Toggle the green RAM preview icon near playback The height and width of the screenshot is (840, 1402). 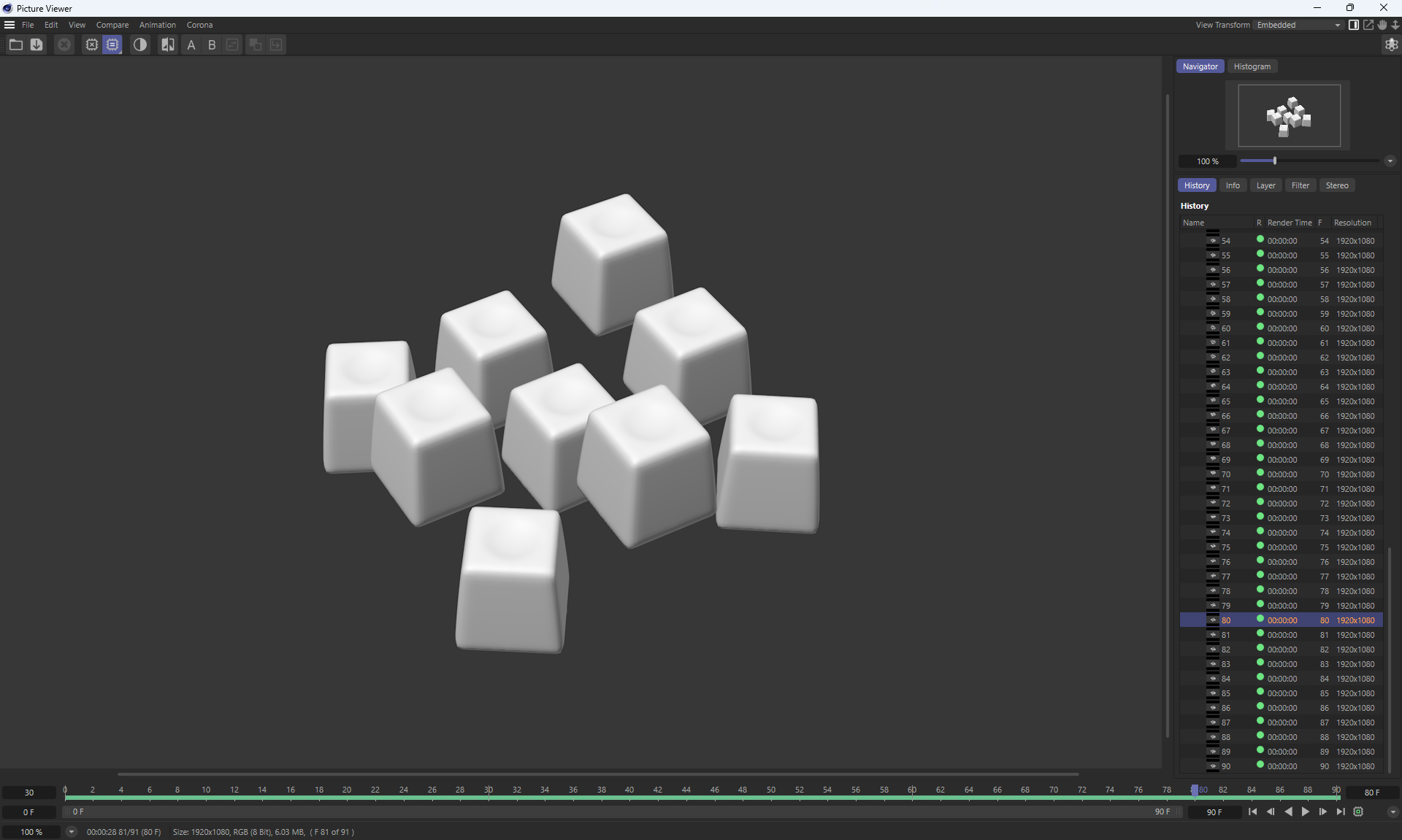(1358, 812)
